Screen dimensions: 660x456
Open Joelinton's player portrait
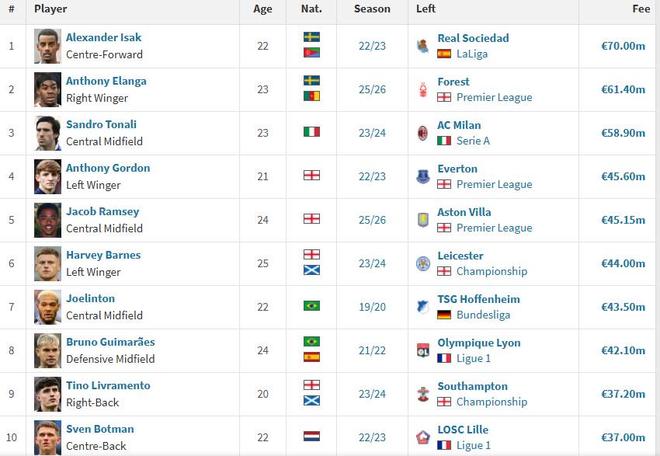tap(47, 307)
